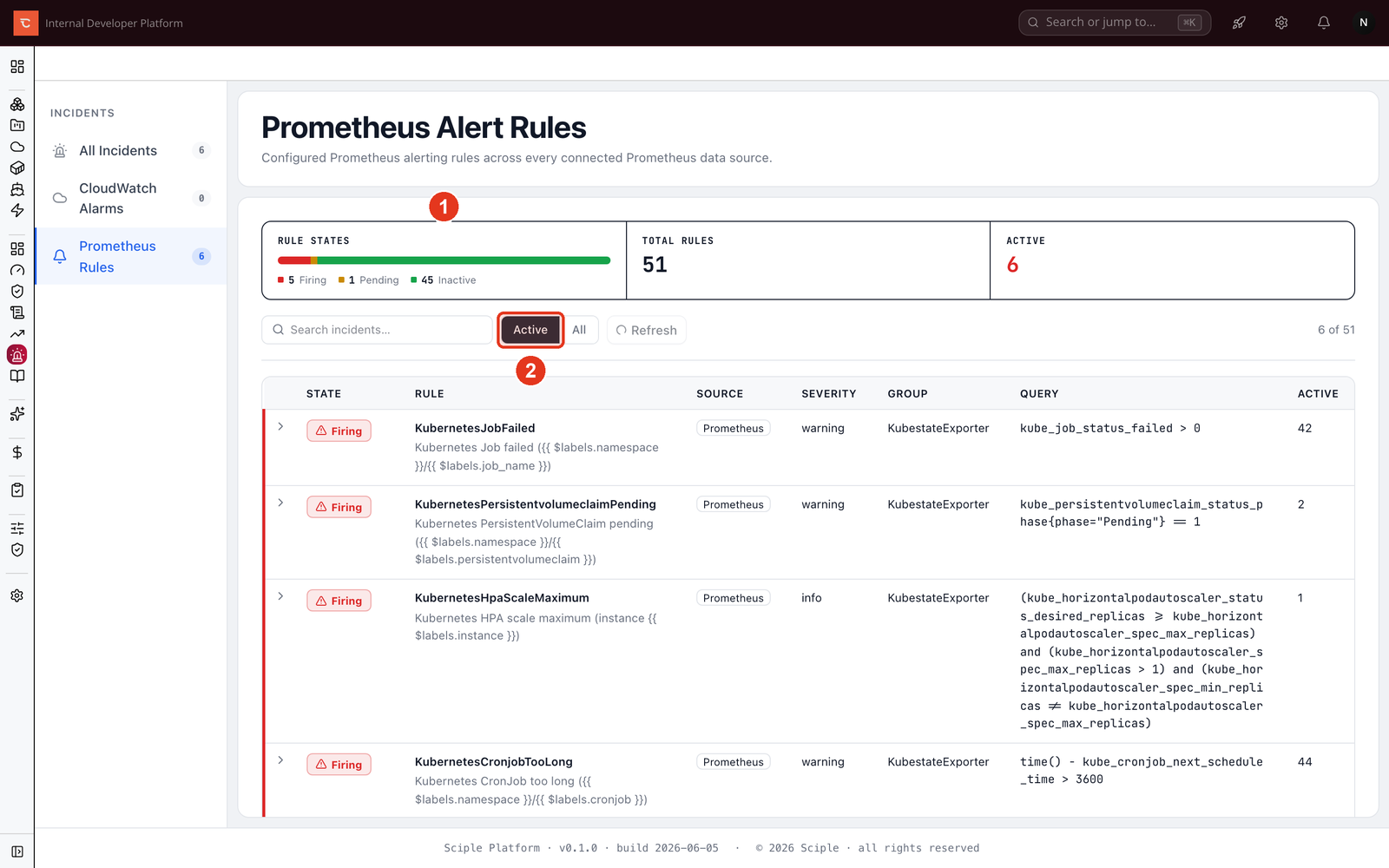
Task: Click the Total Rules value 51
Action: click(655, 265)
